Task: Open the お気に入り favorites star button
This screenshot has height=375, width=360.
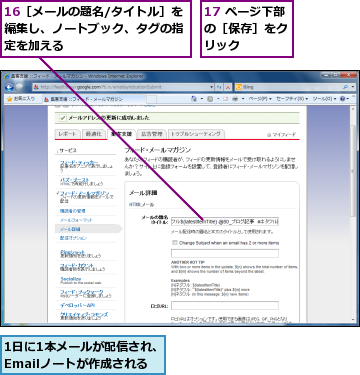Action: (21, 99)
